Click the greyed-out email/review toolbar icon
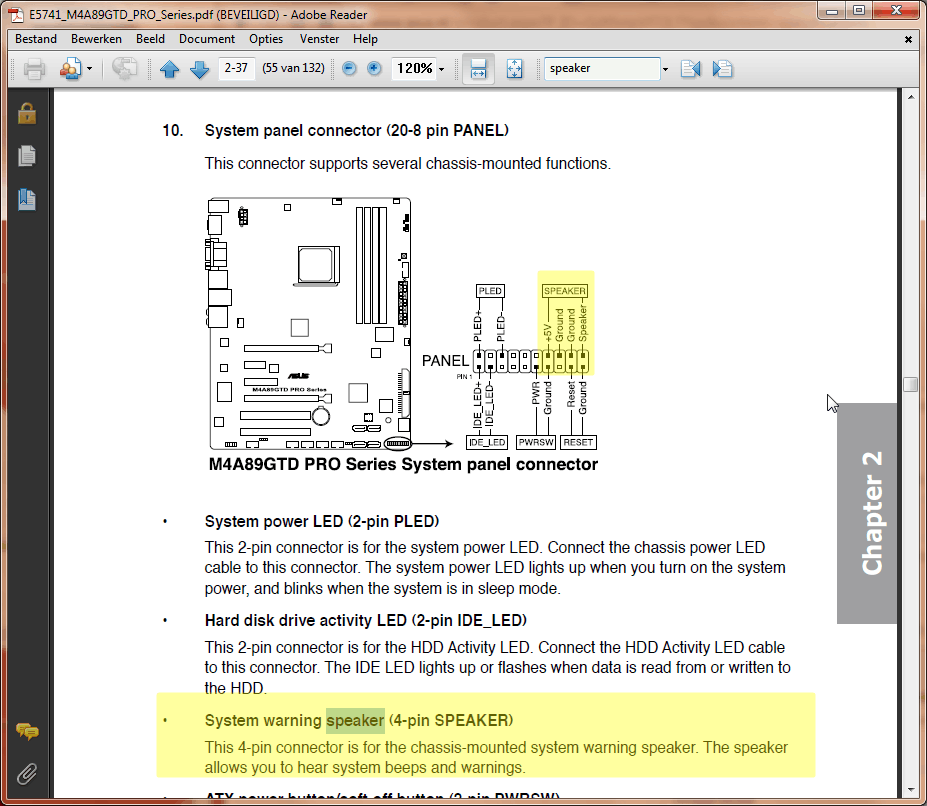 coord(124,69)
